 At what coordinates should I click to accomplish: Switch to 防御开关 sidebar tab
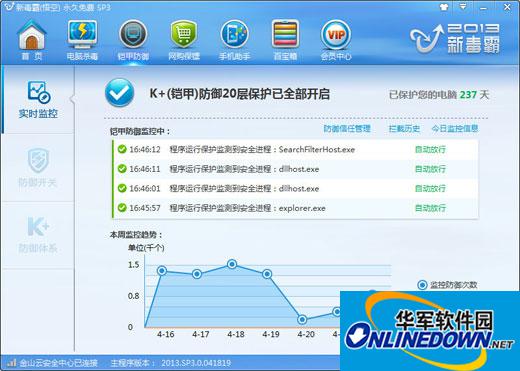click(x=38, y=168)
